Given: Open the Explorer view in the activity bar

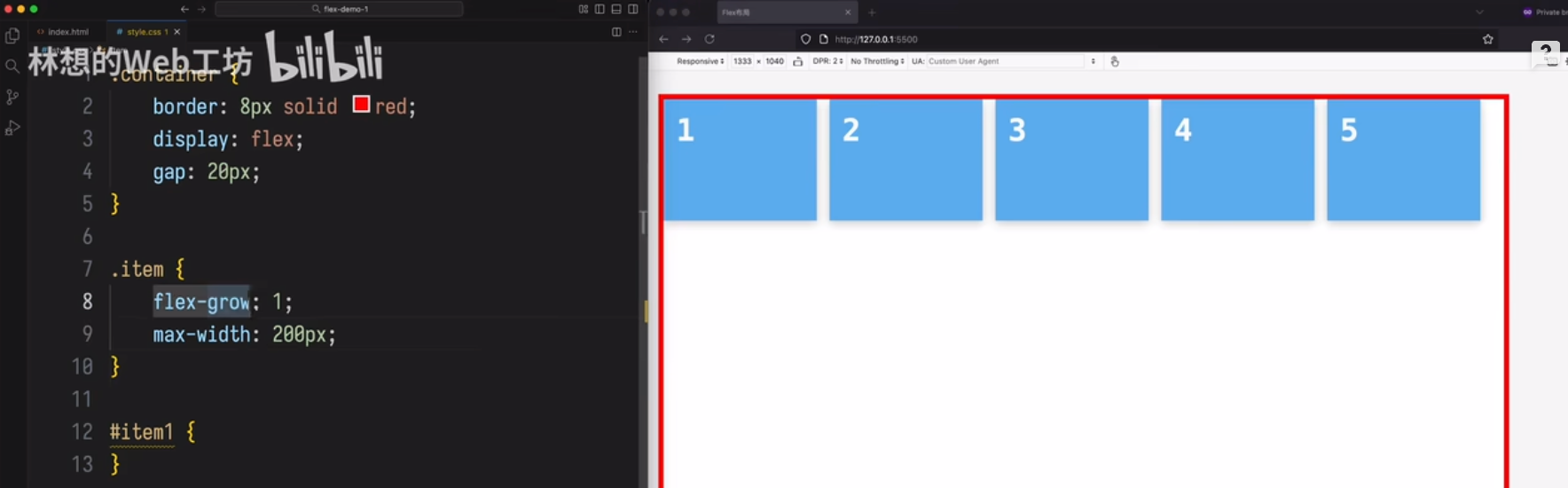Looking at the screenshot, I should click(x=12, y=36).
